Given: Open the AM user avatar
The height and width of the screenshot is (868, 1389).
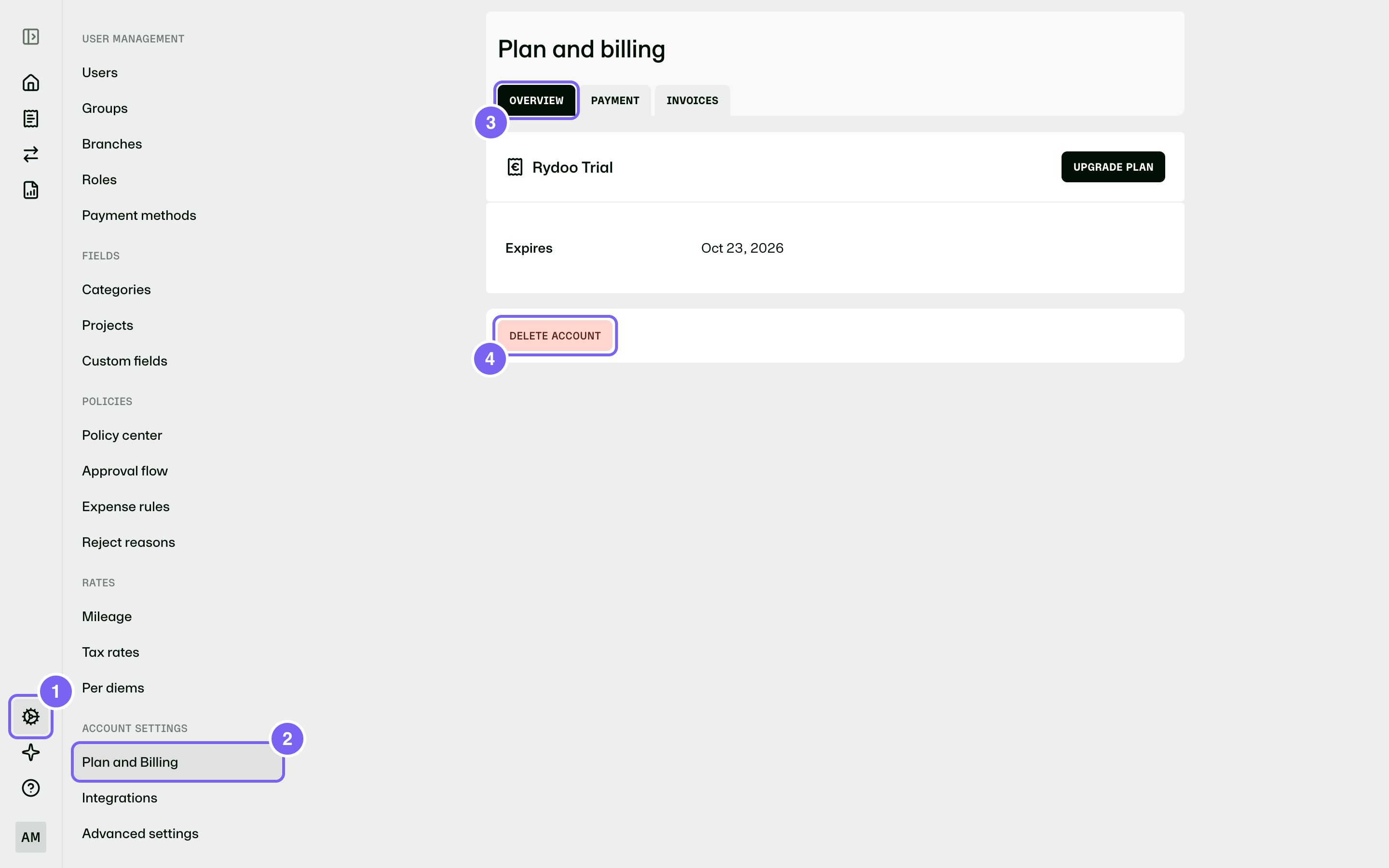Looking at the screenshot, I should 31,837.
